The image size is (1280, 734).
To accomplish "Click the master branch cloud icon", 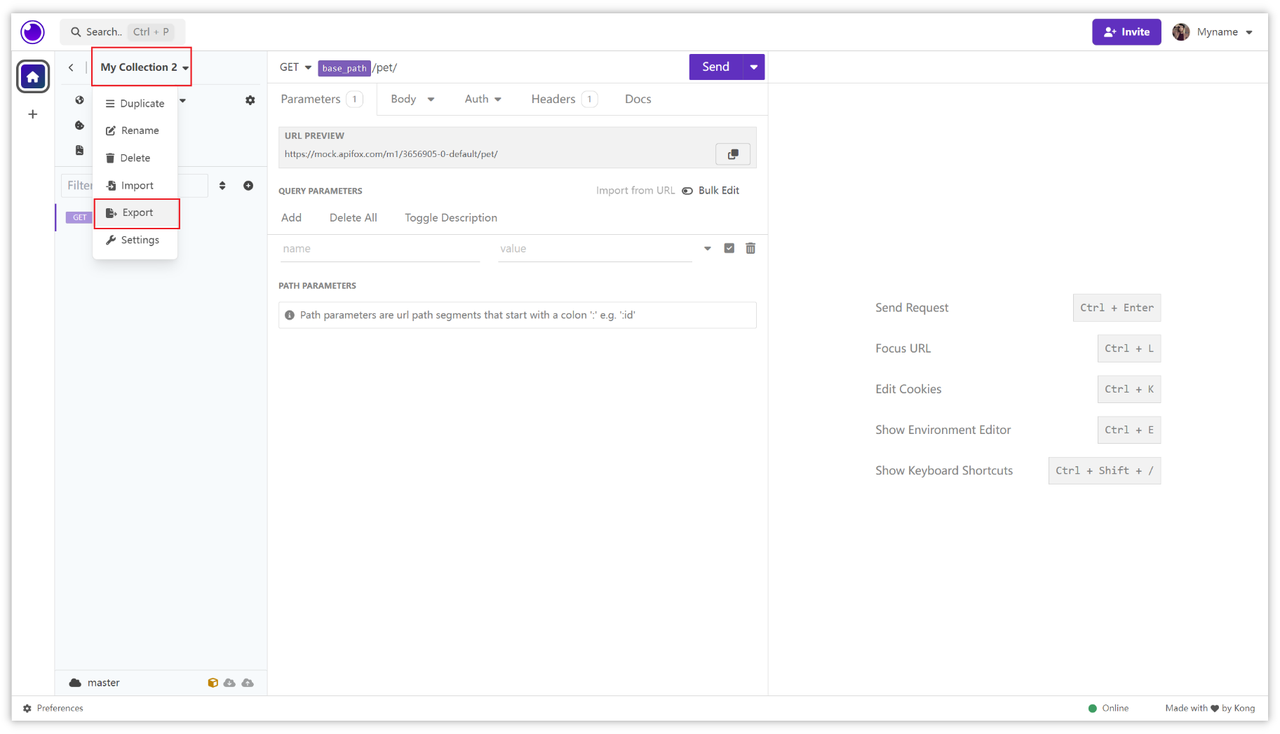I will pyautogui.click(x=75, y=683).
